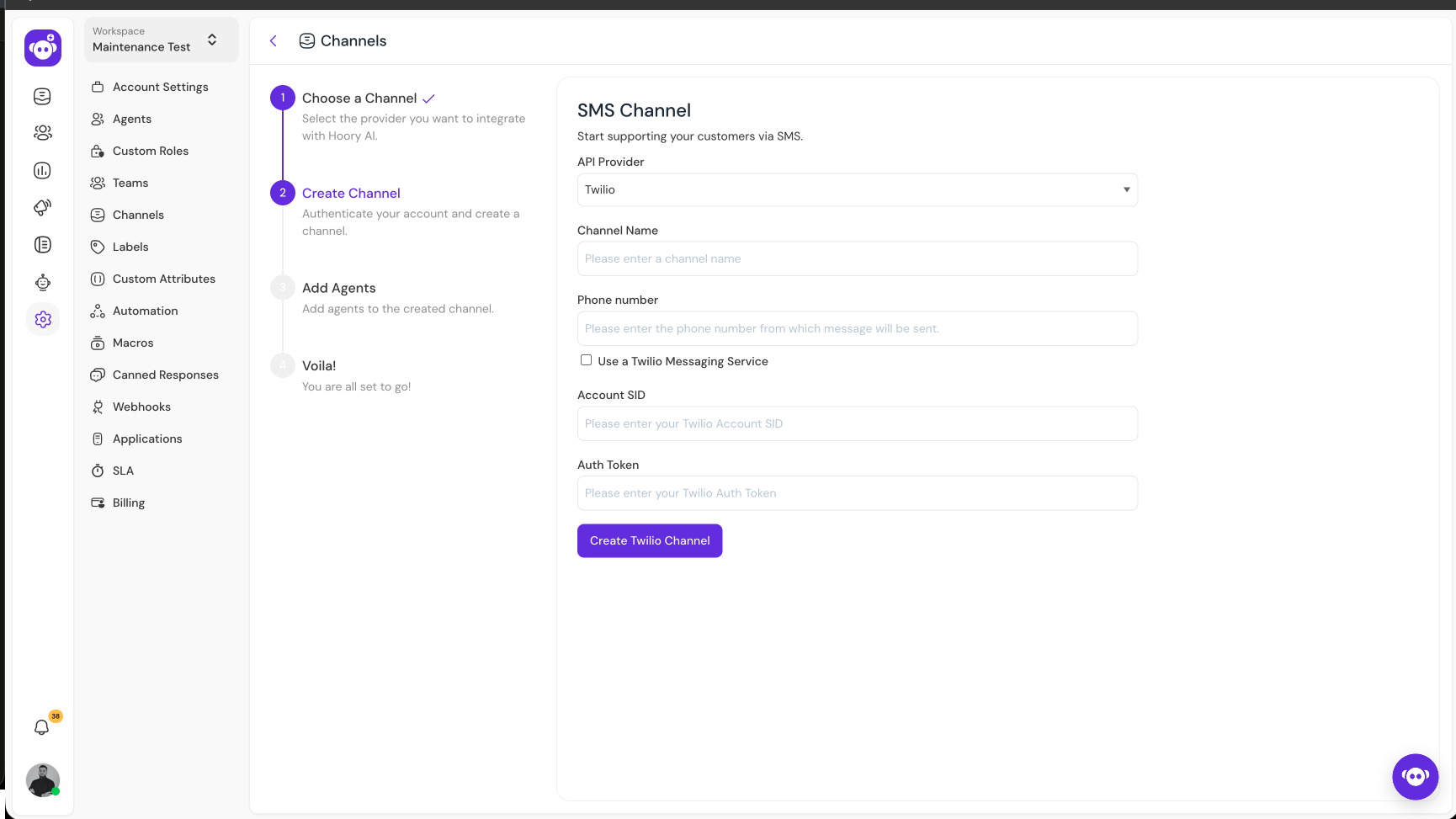Click the Hoory robot logo icon
Viewport: 1456px width, 819px height.
(43, 48)
